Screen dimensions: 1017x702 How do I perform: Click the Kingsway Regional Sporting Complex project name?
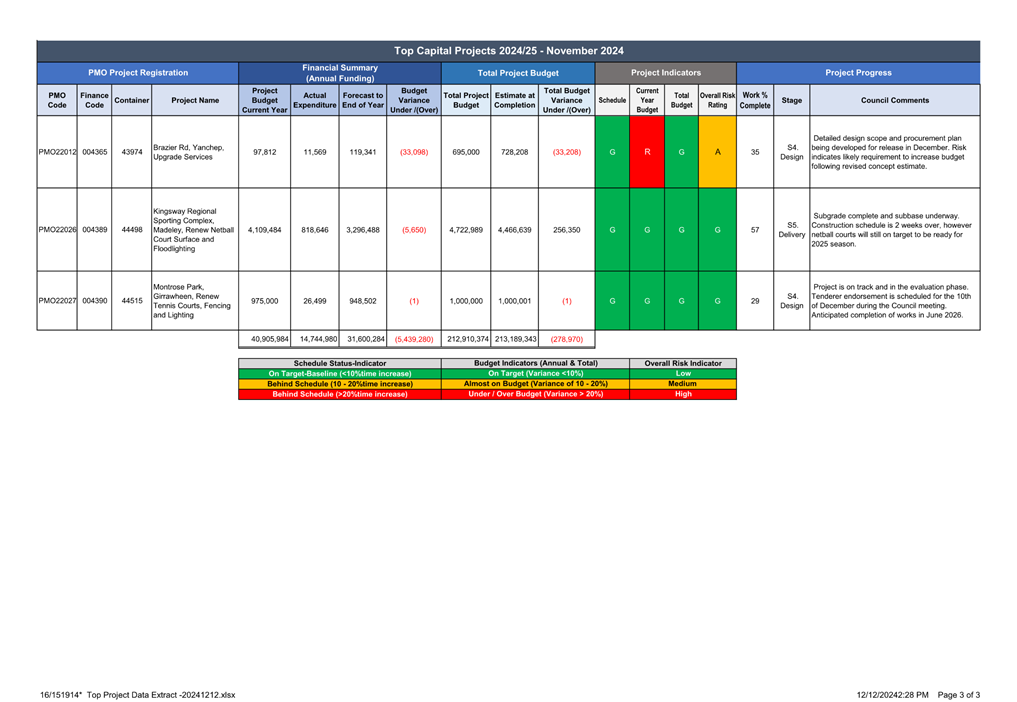tap(193, 229)
